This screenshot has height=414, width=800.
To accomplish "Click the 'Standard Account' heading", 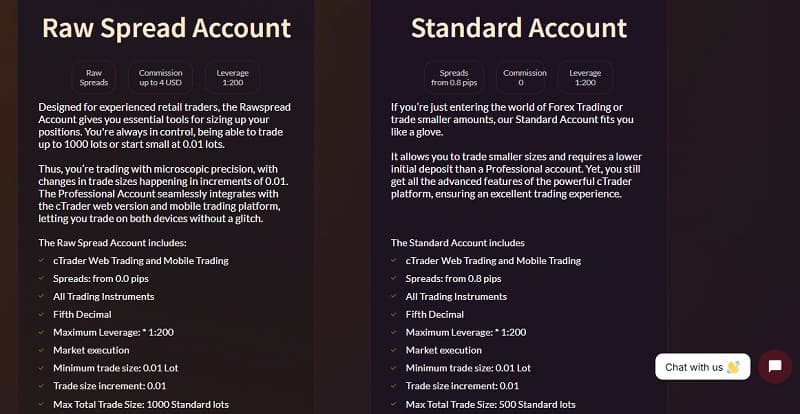I will coord(519,28).
